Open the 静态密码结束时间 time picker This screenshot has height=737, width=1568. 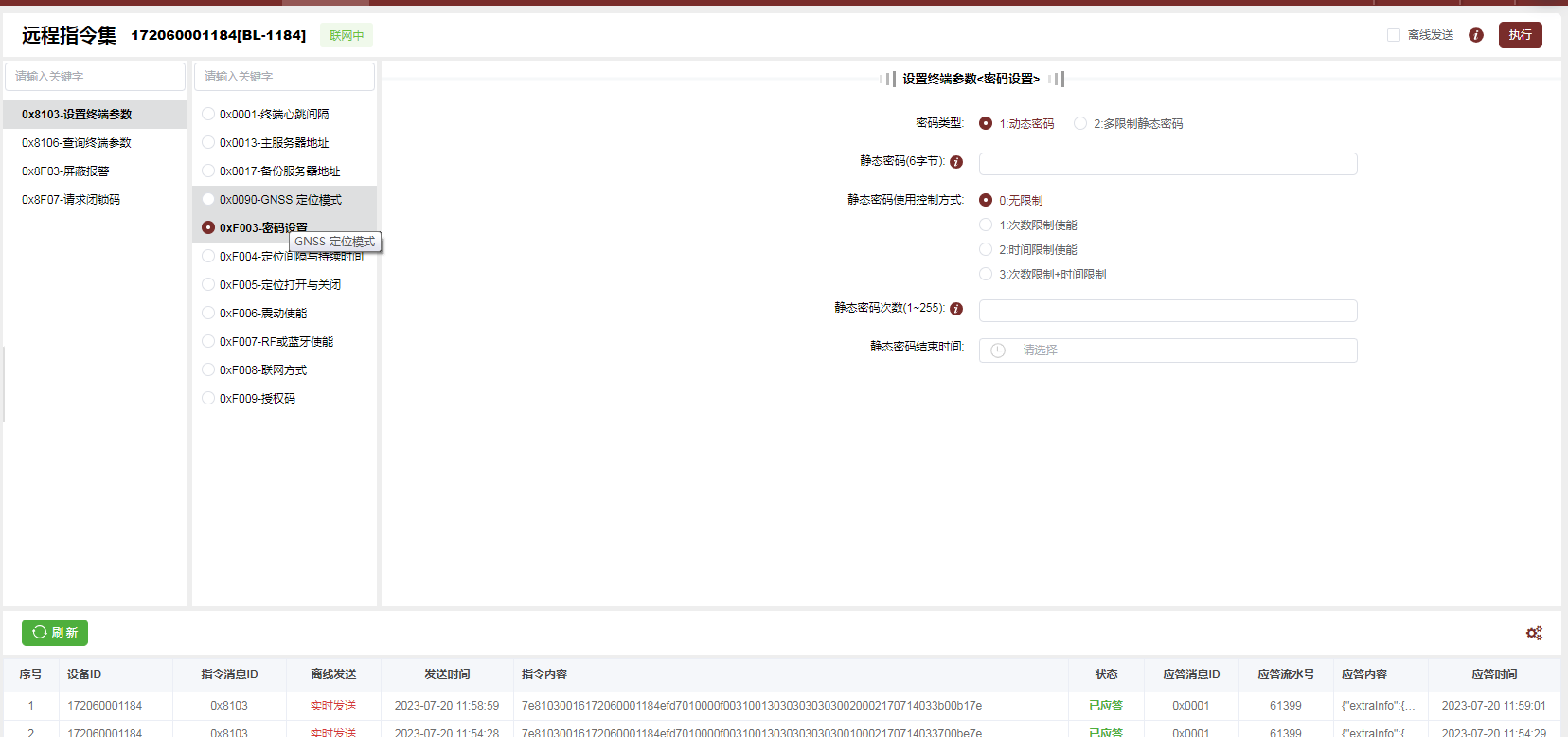[x=1167, y=351]
